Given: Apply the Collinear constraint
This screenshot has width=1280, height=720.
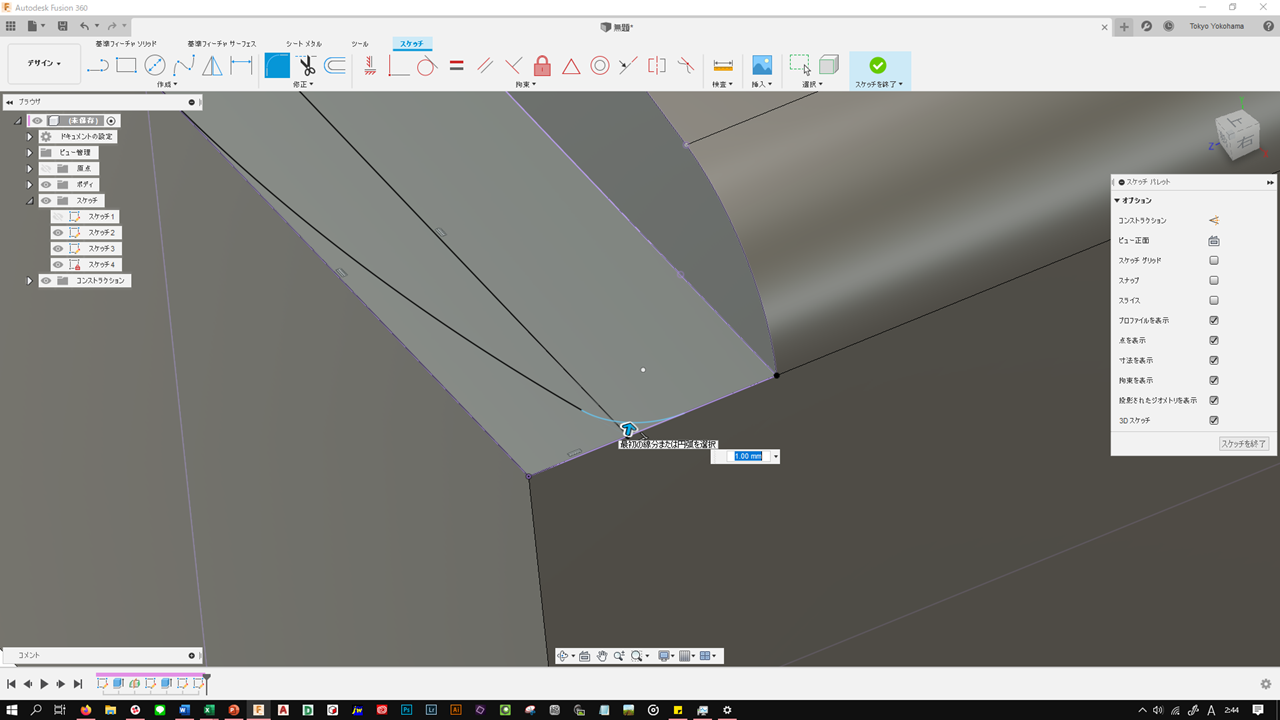Looking at the screenshot, I should click(x=628, y=66).
